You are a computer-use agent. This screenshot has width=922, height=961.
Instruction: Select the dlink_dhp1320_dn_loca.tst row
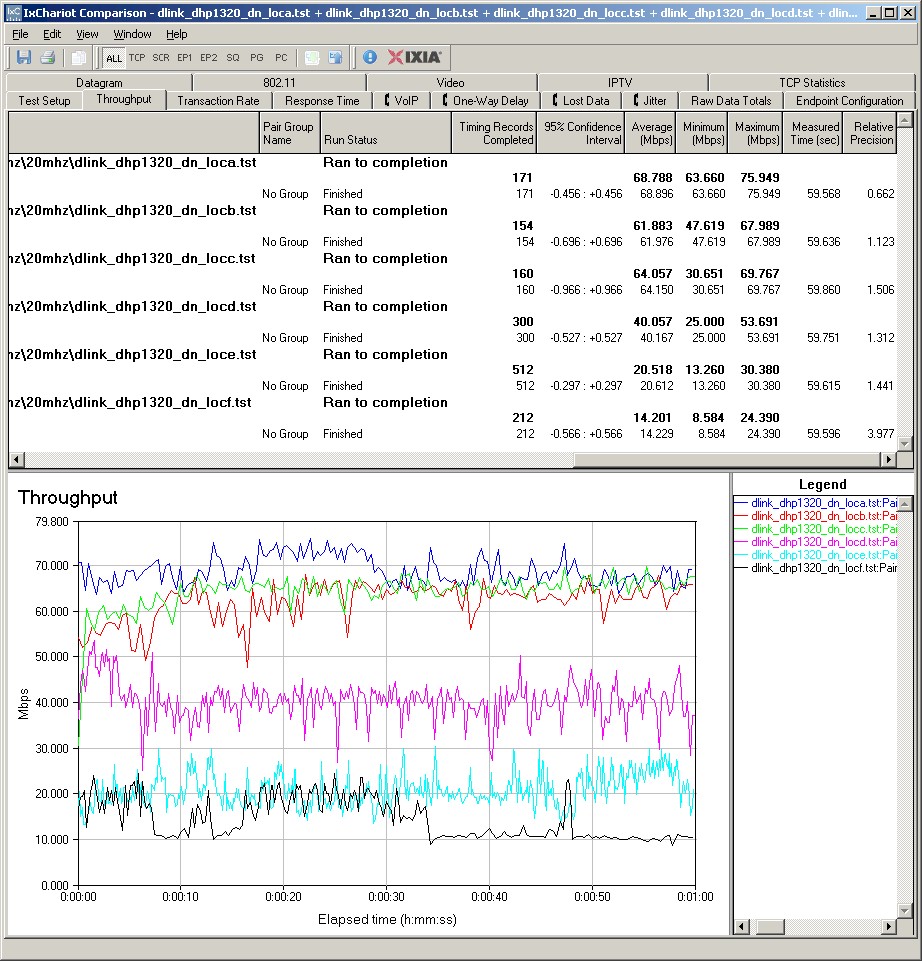pyautogui.click(x=452, y=162)
